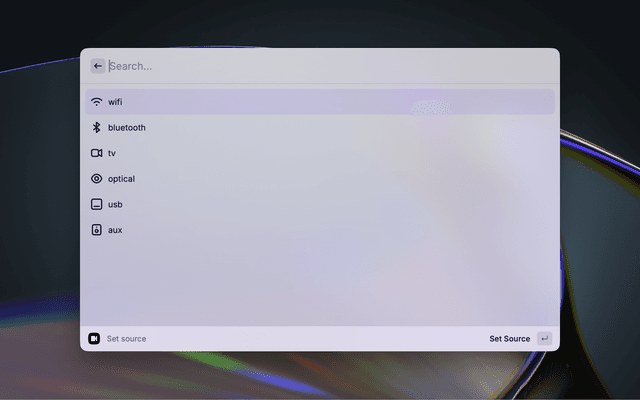Select aux from the list
This screenshot has height=400, width=640.
pos(320,230)
